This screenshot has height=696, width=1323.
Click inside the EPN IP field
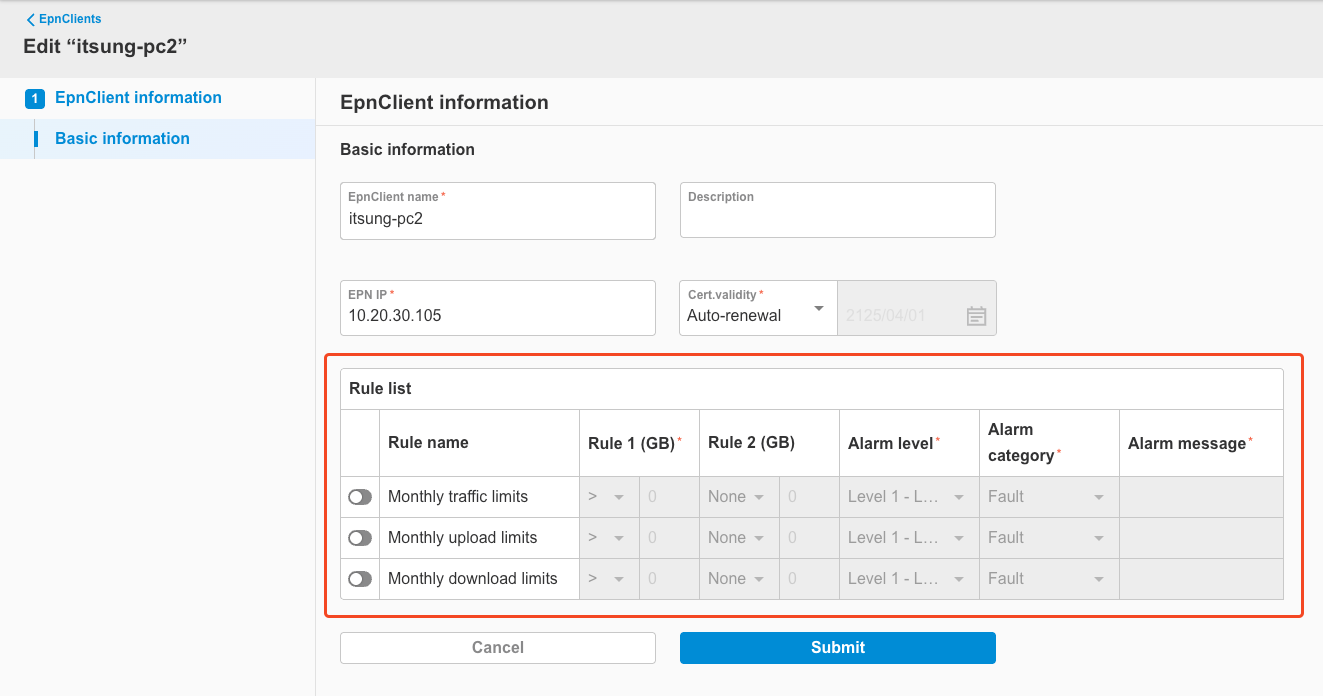point(497,315)
